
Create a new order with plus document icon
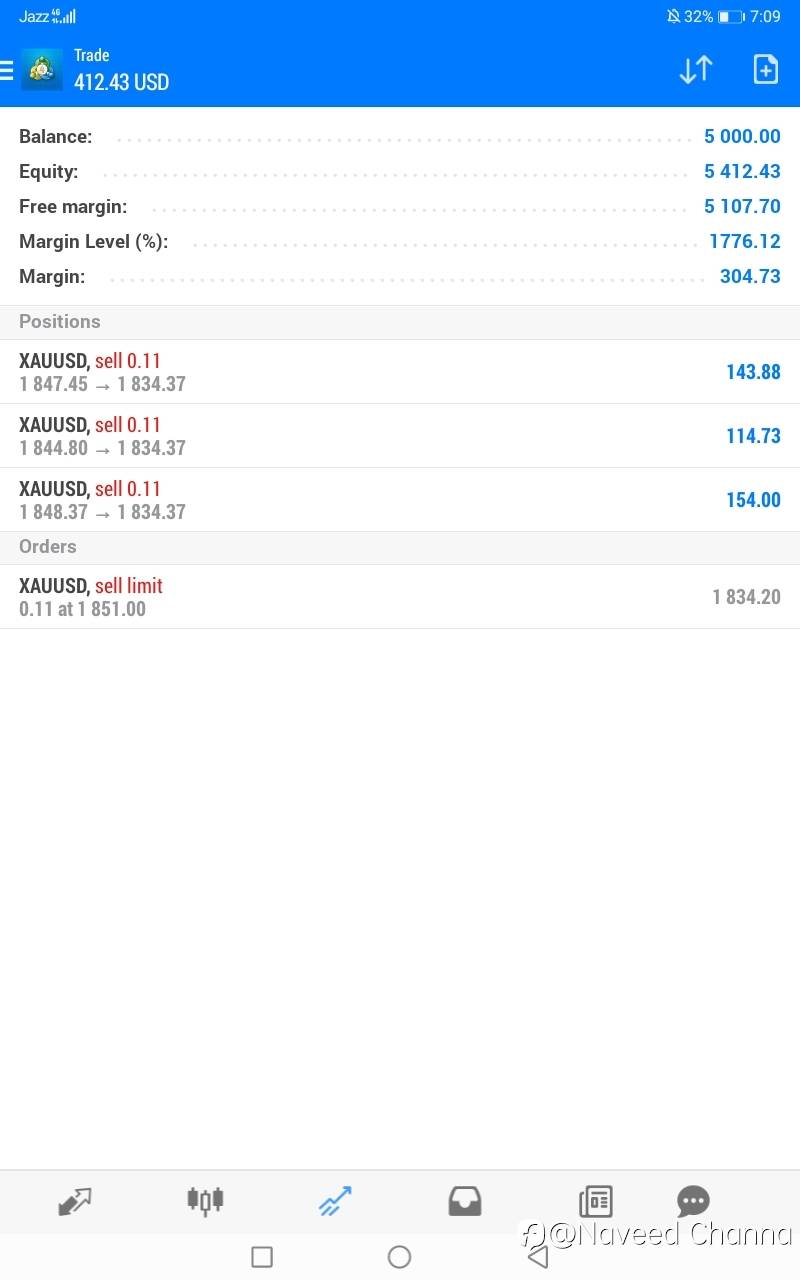pos(765,70)
